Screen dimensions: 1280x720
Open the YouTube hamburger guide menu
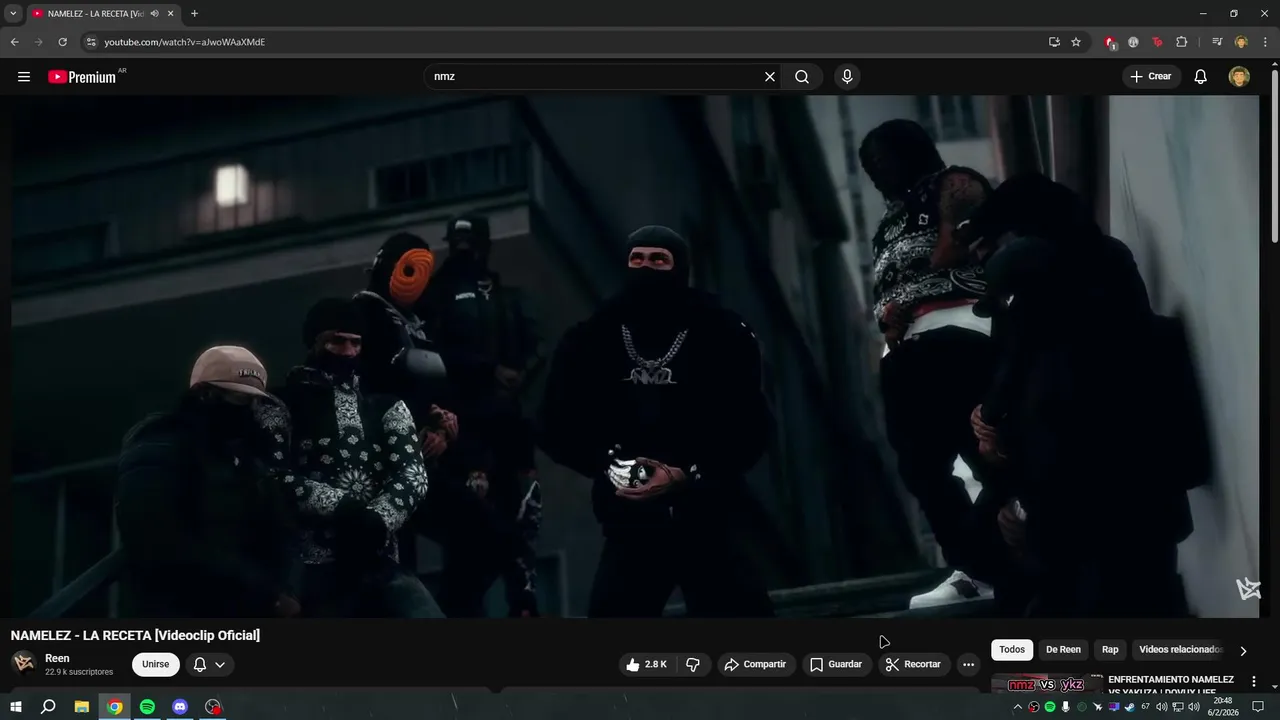coord(23,77)
